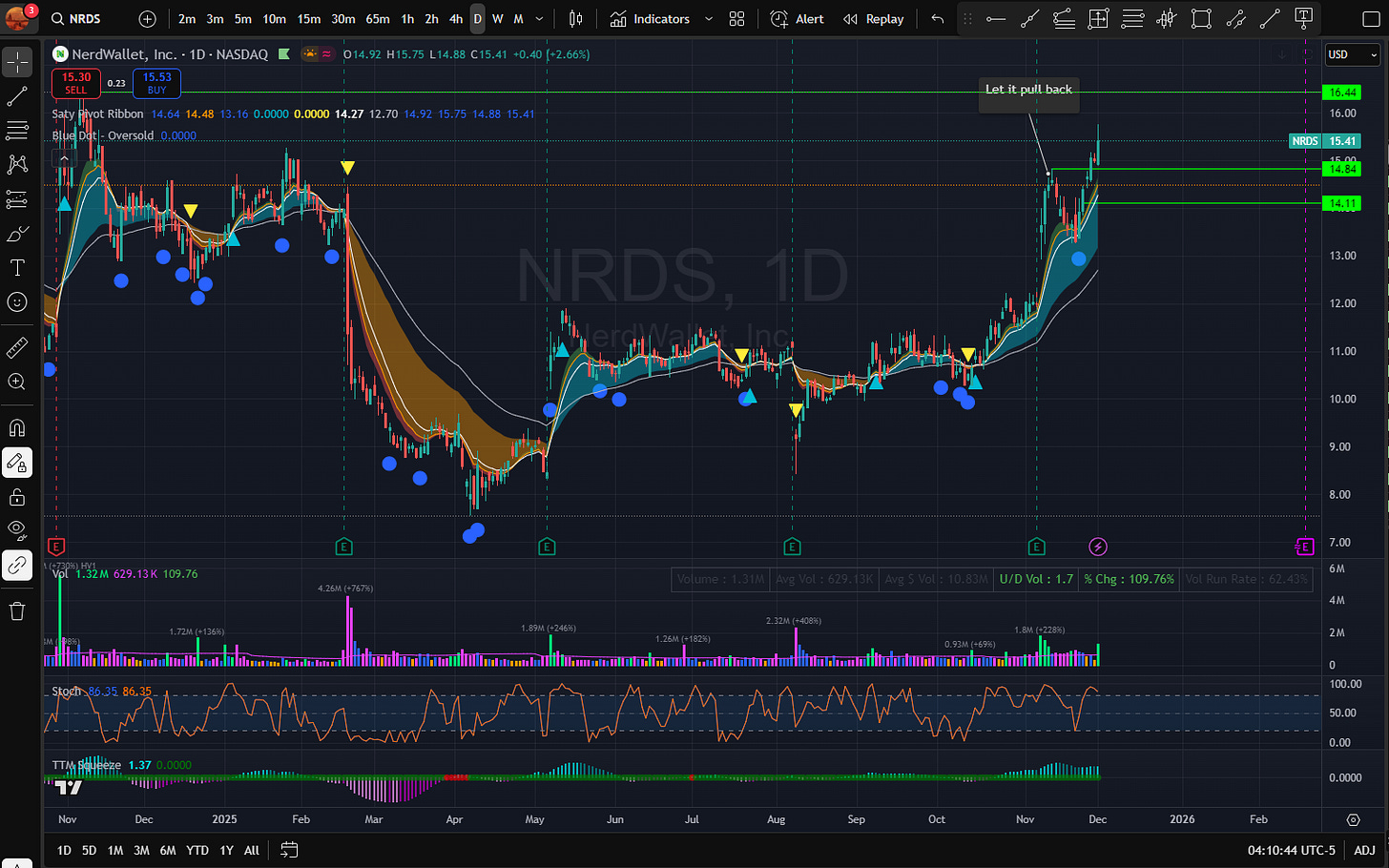Click the purple lightning event marker
1389x868 pixels.
1098,547
